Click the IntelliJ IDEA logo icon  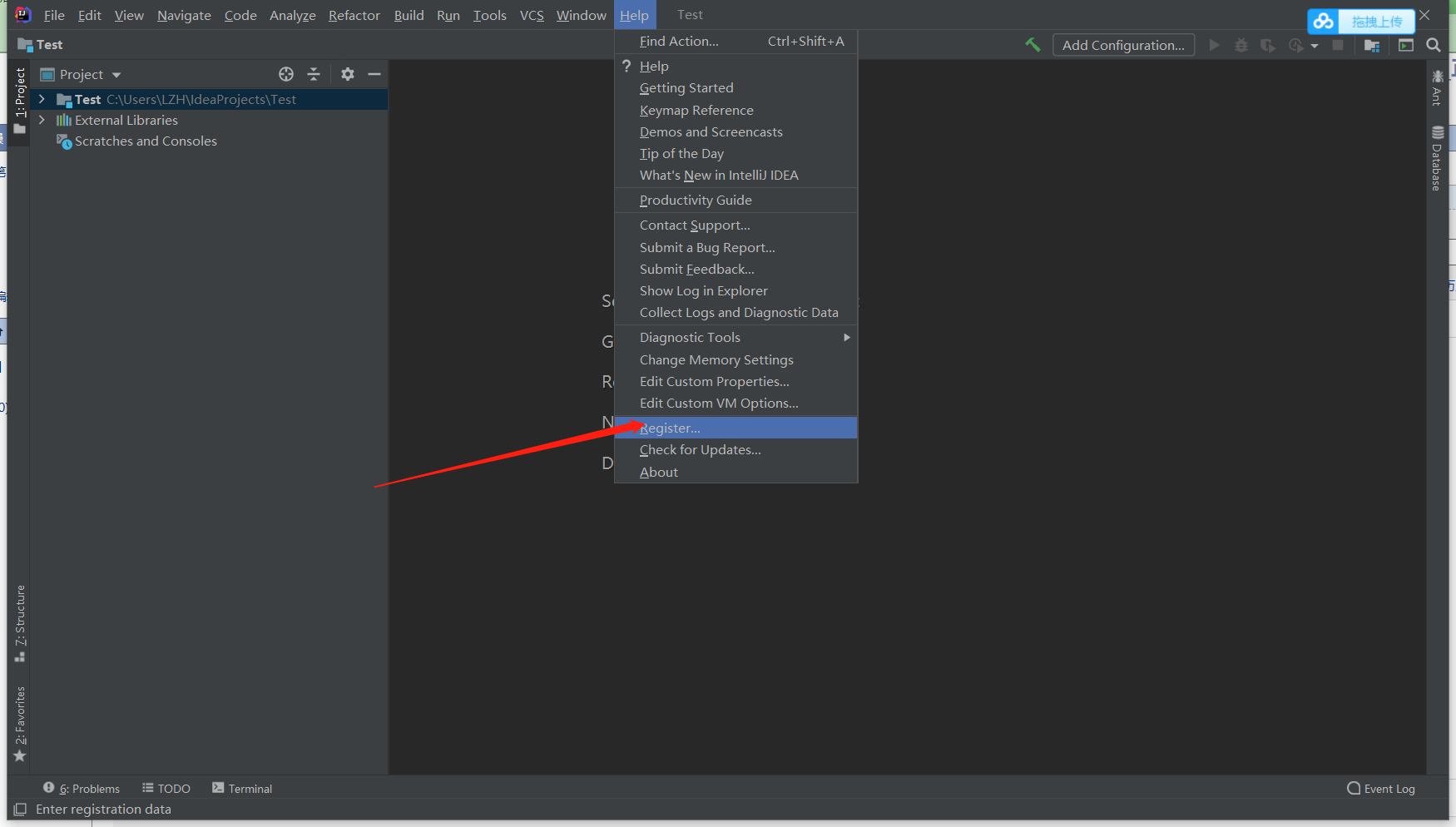pyautogui.click(x=22, y=14)
